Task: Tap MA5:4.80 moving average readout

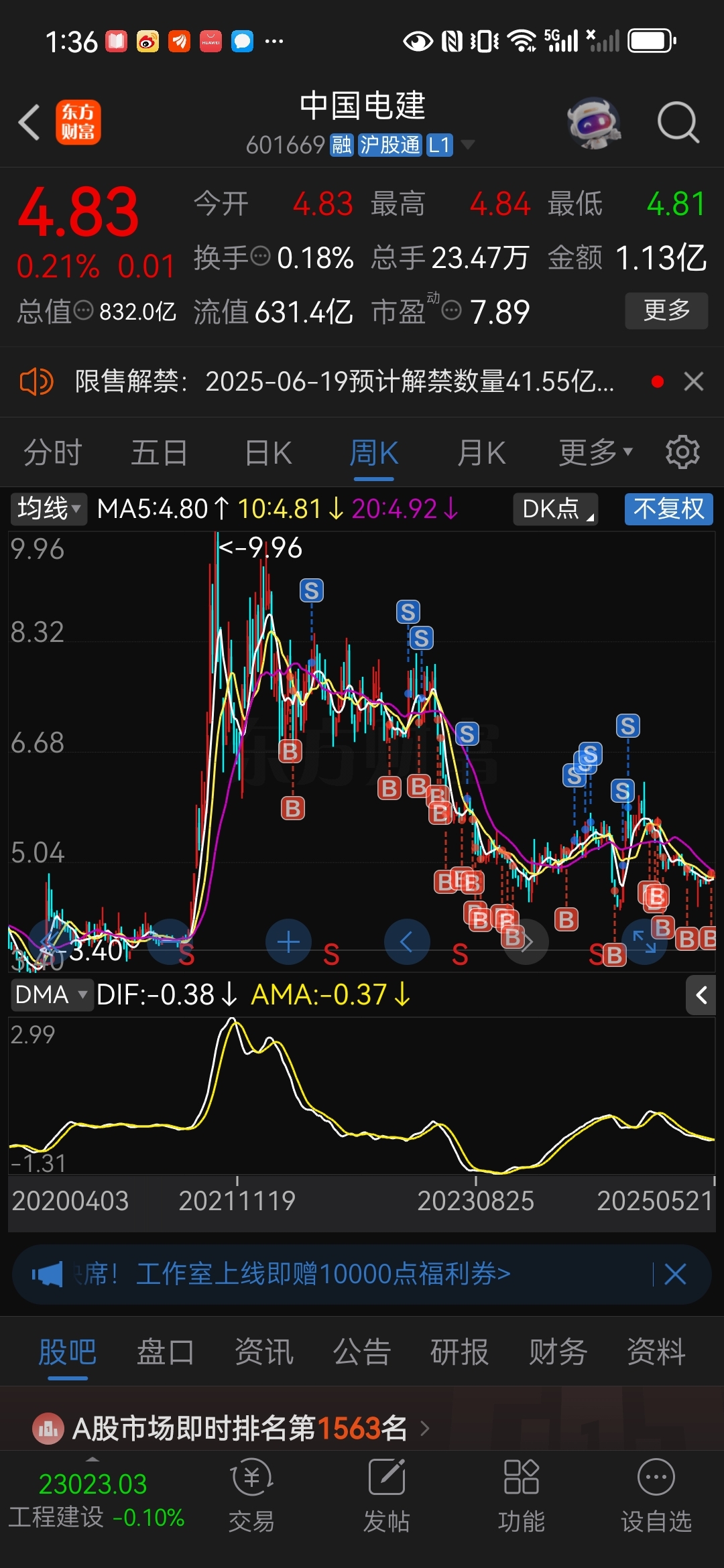Action: [x=163, y=509]
